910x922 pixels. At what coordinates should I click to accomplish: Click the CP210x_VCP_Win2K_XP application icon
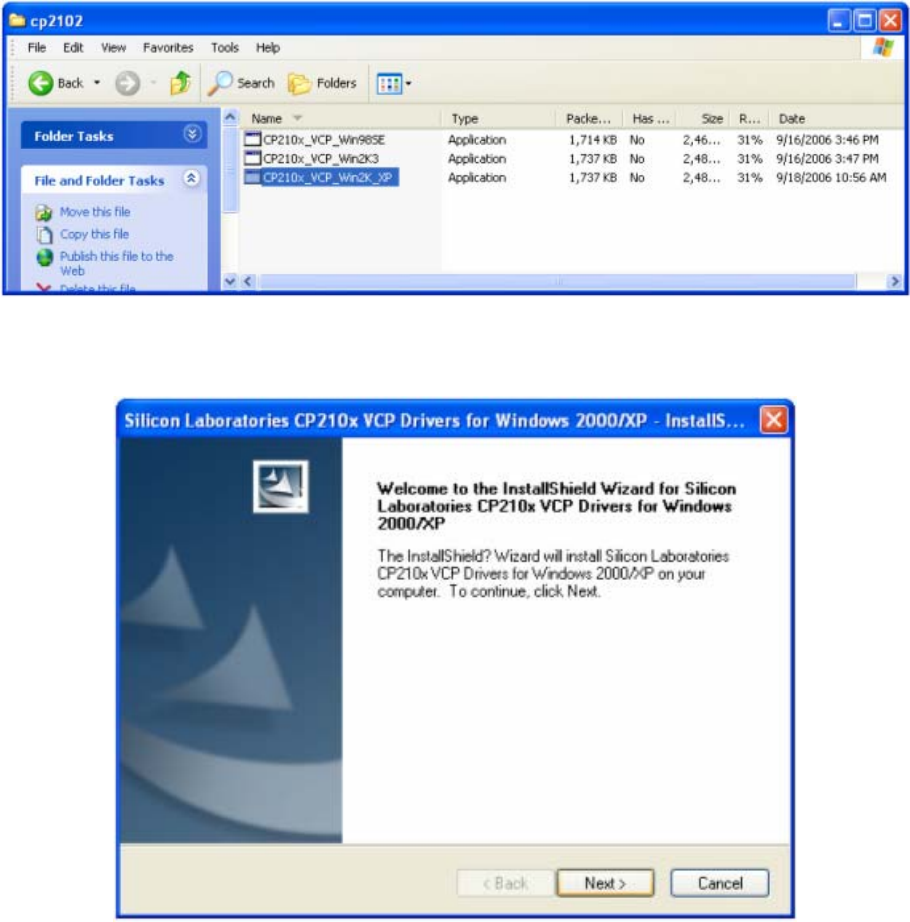coord(252,177)
